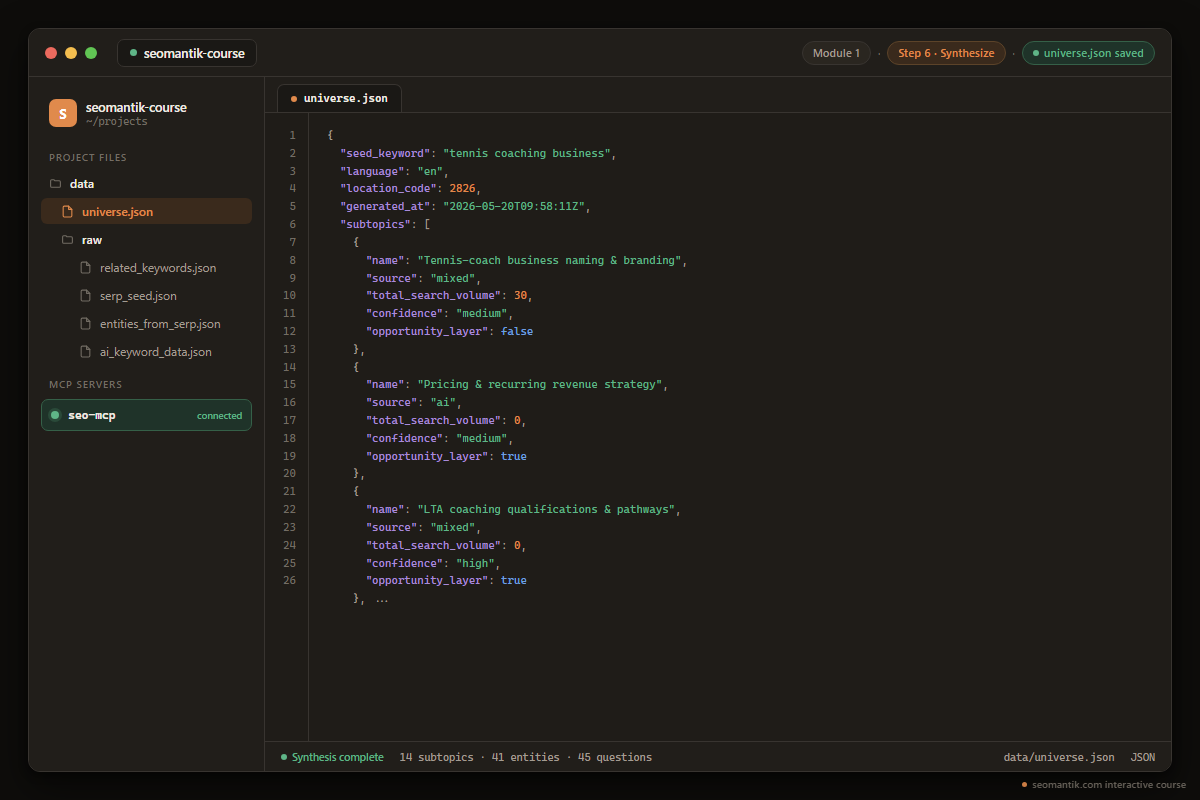This screenshot has height=800, width=1200.
Task: Select the seo-mcp server entry
Action: [146, 415]
